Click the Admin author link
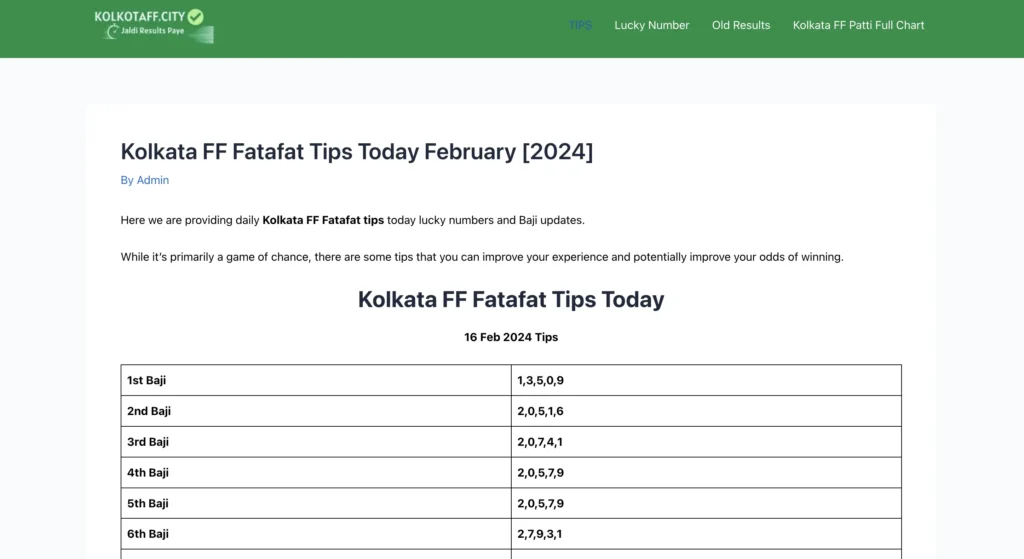The image size is (1024, 559). (x=152, y=180)
